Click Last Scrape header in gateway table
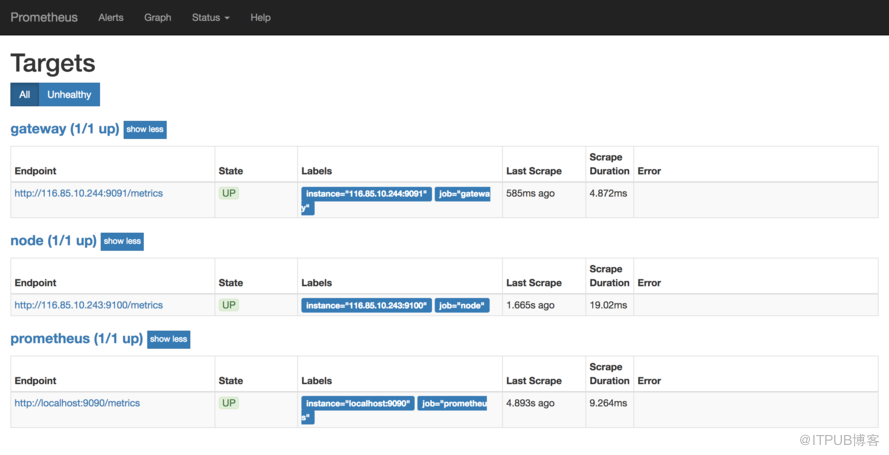Image resolution: width=889 pixels, height=455 pixels. tap(534, 171)
